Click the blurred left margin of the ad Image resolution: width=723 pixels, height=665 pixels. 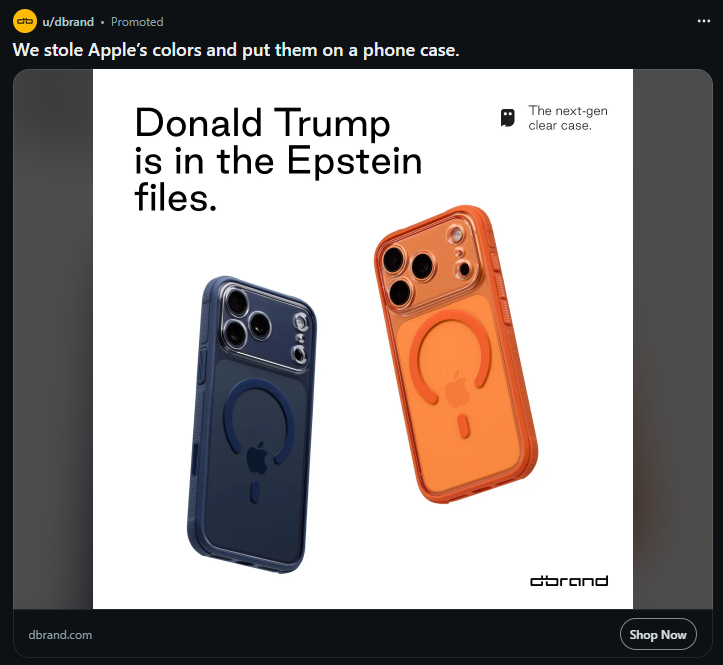[x=52, y=340]
